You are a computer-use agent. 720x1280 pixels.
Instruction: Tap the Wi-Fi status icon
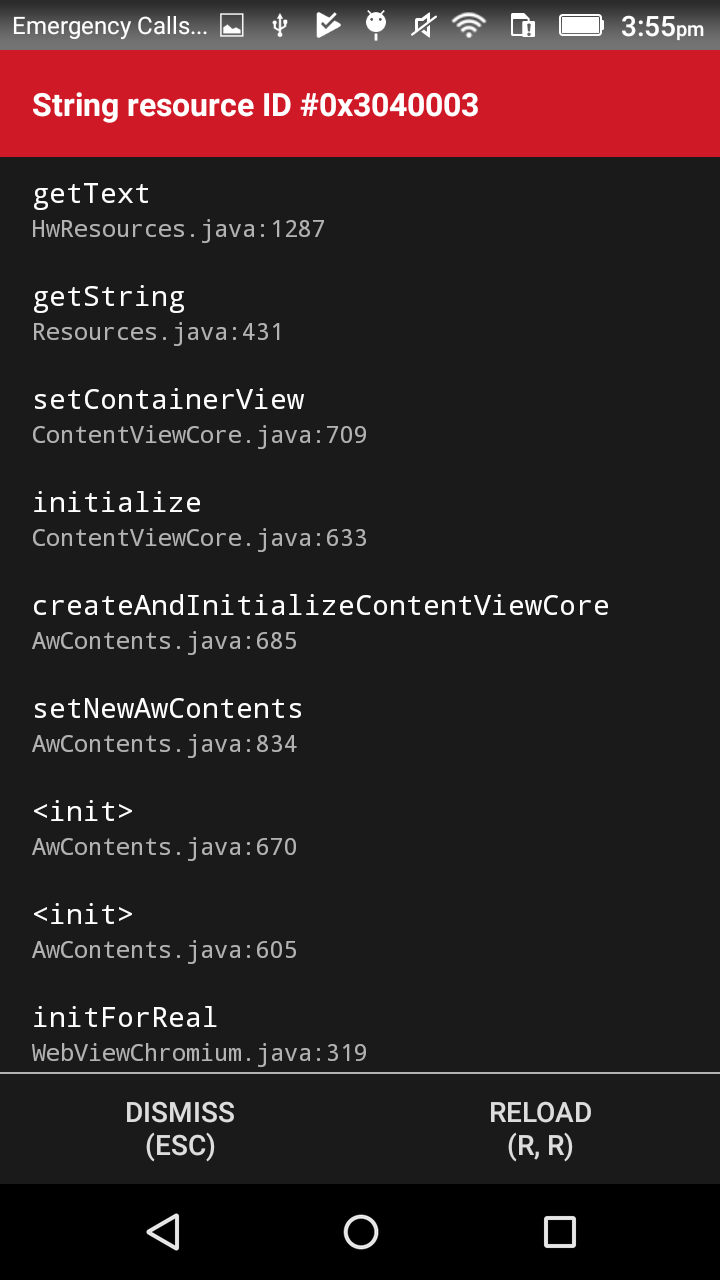(468, 25)
